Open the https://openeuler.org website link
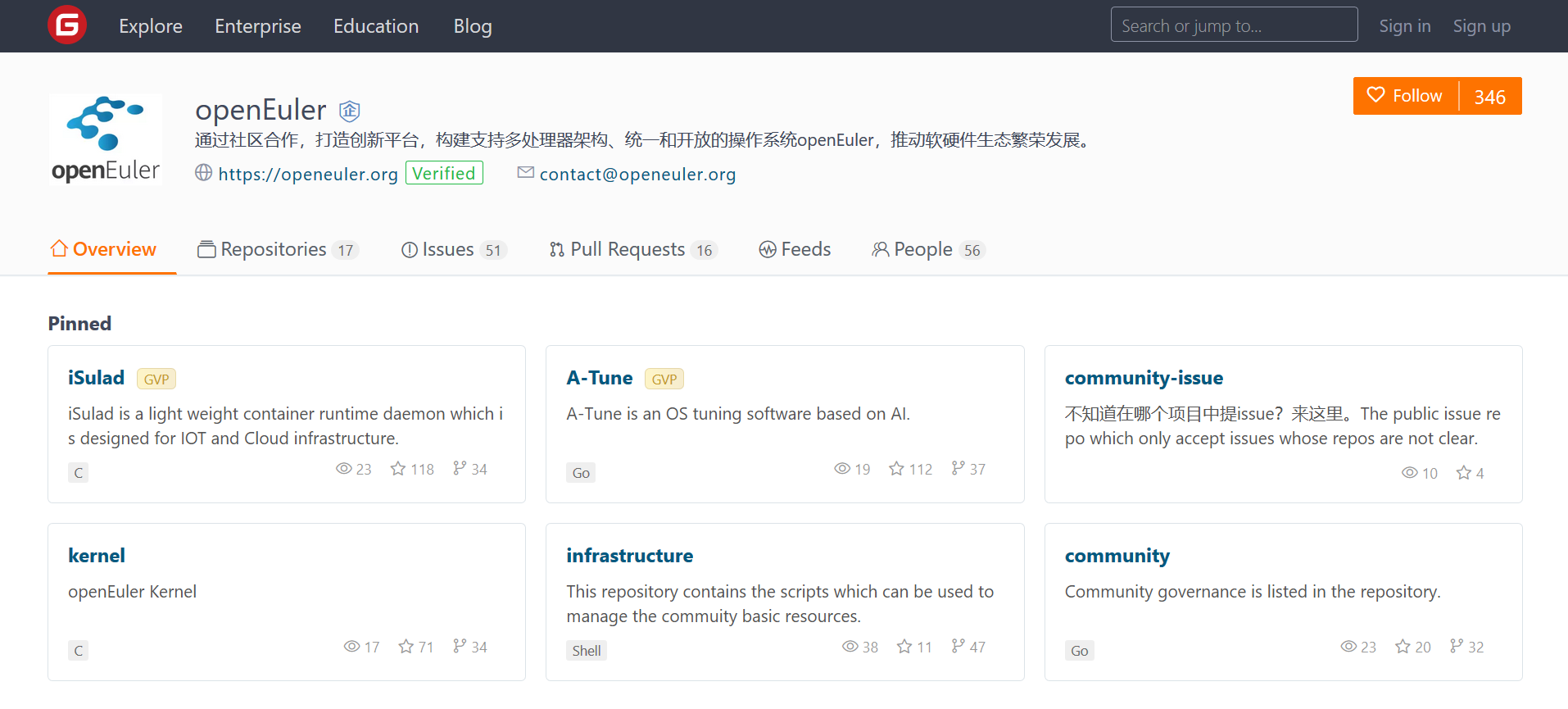 tap(308, 174)
